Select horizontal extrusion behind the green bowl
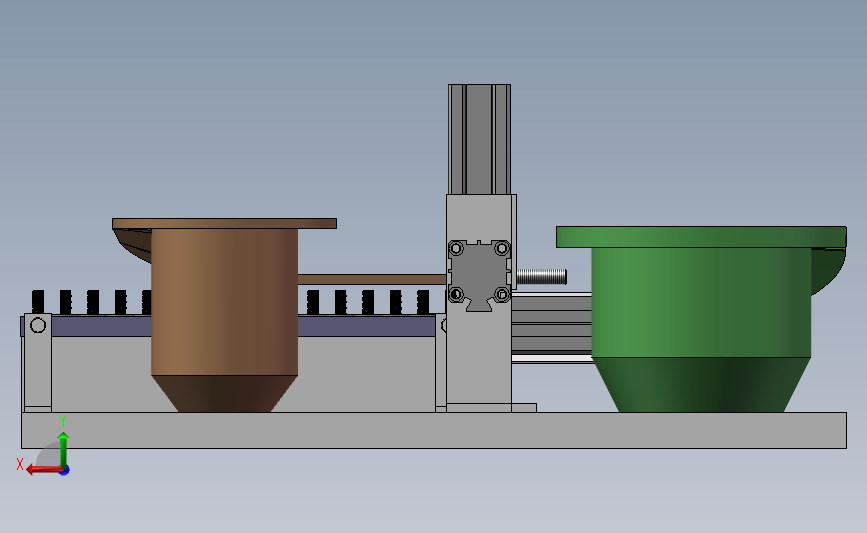The height and width of the screenshot is (533, 867). [x=552, y=326]
